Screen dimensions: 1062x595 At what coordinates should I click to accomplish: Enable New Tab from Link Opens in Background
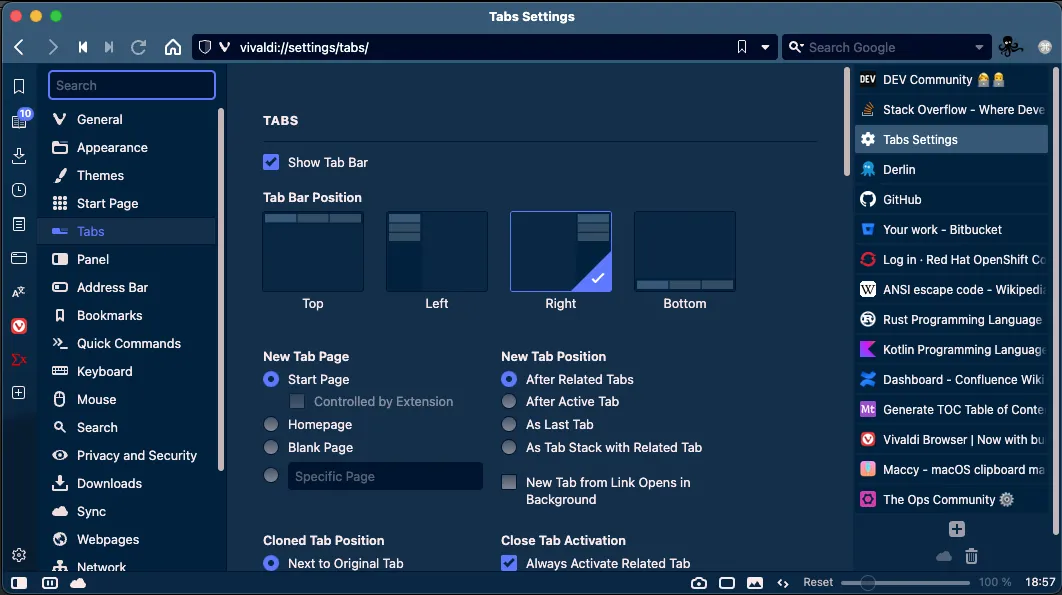(510, 482)
